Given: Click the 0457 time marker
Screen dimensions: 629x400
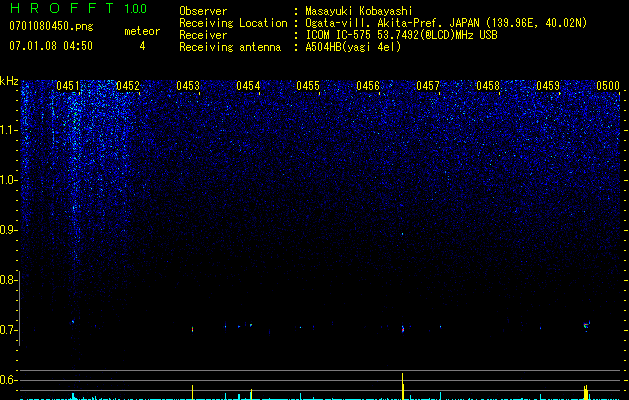Looking at the screenshot, I should tap(428, 86).
